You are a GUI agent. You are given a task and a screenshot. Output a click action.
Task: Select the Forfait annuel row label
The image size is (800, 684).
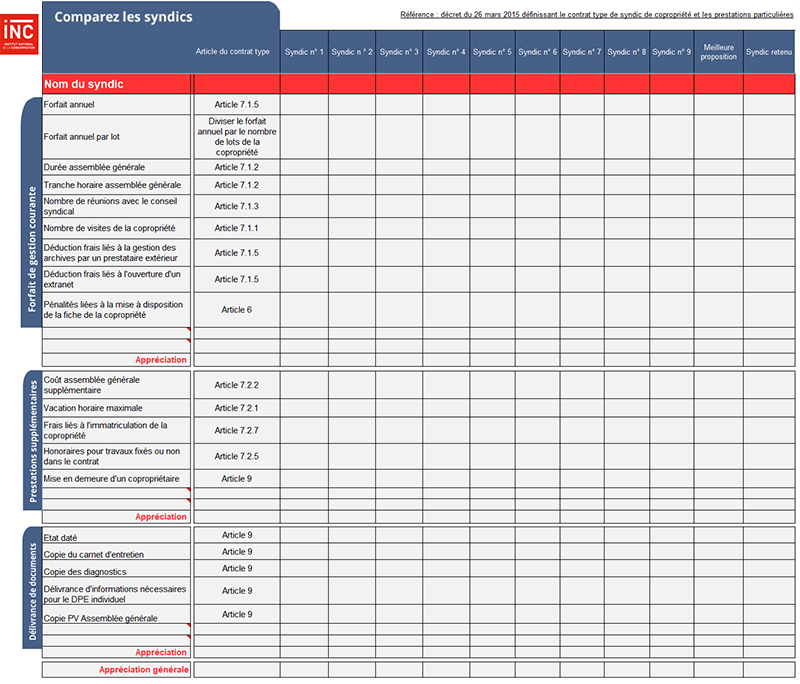click(x=69, y=104)
